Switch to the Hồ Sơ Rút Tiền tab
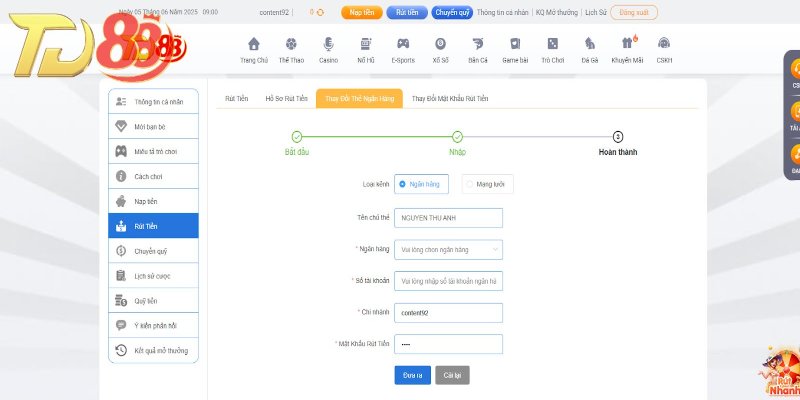This screenshot has height=400, width=800. click(x=286, y=98)
